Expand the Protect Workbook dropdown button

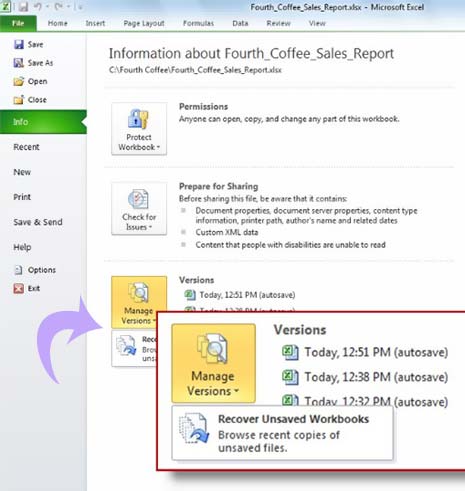click(x=139, y=129)
